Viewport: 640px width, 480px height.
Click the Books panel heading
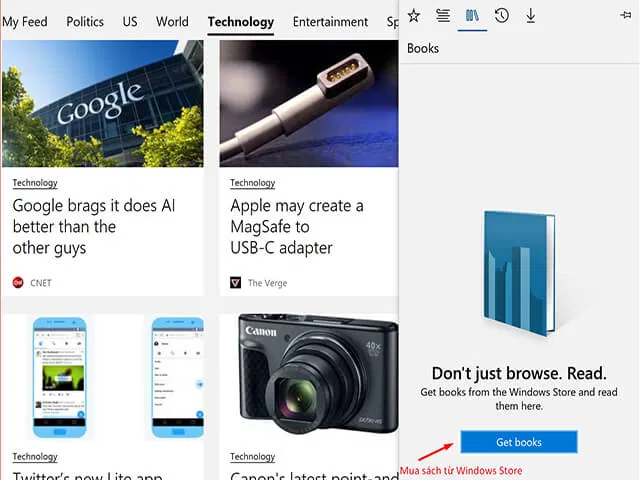pos(423,49)
